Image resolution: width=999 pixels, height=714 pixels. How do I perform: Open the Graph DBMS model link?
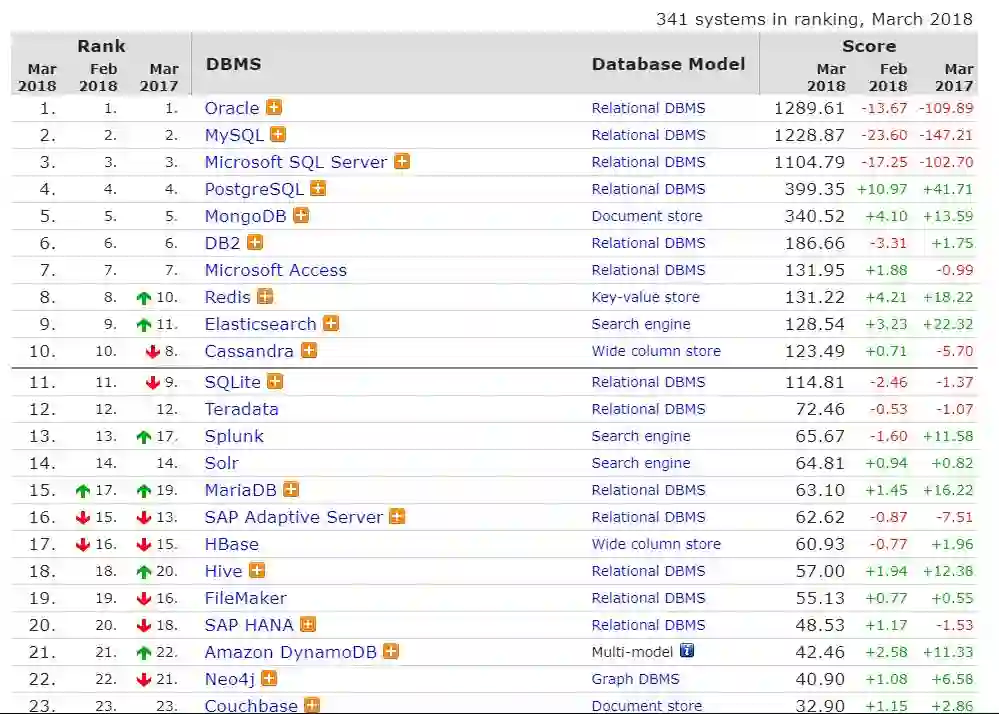635,679
